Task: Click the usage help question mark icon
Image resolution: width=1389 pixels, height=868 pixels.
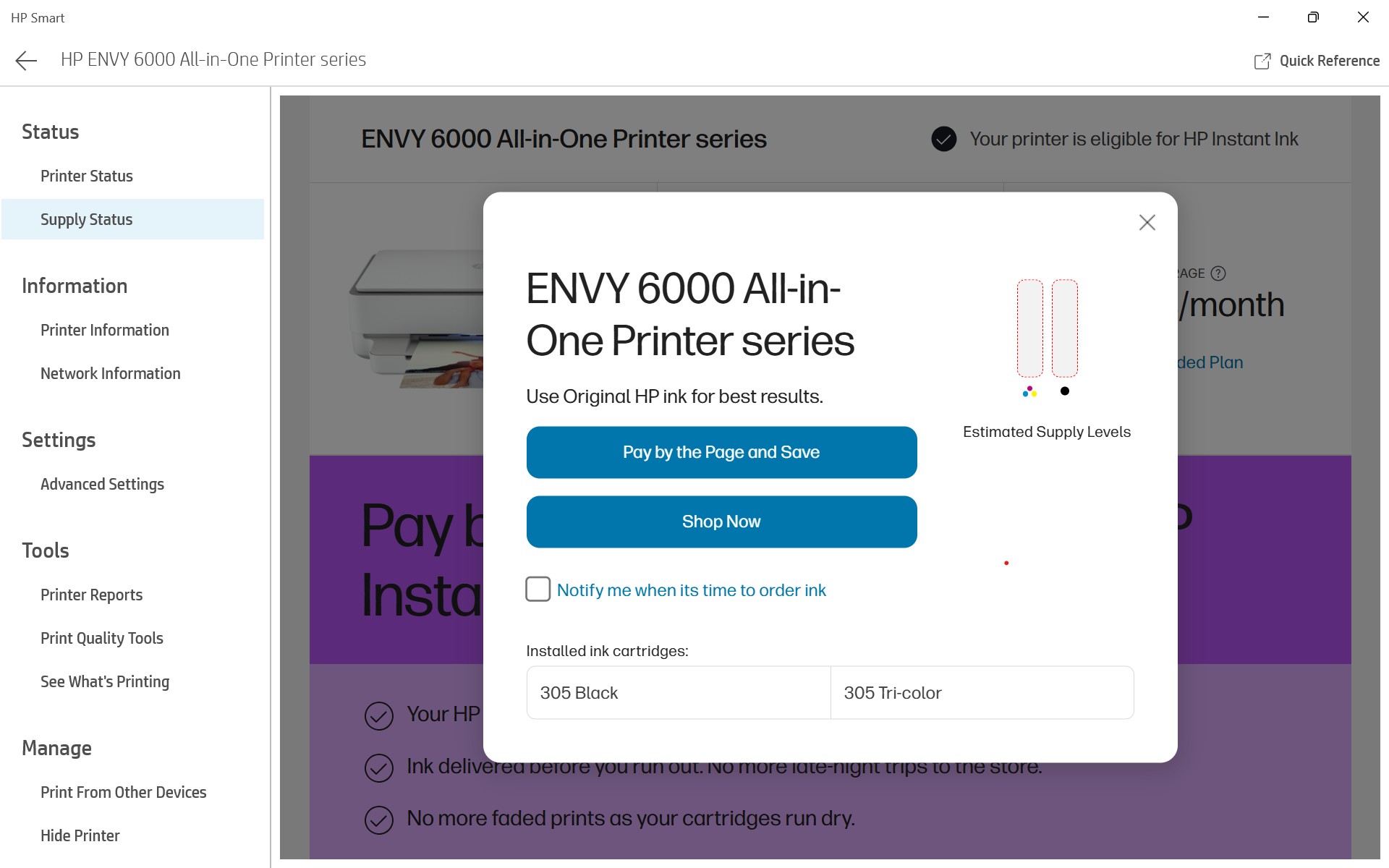Action: click(1219, 273)
